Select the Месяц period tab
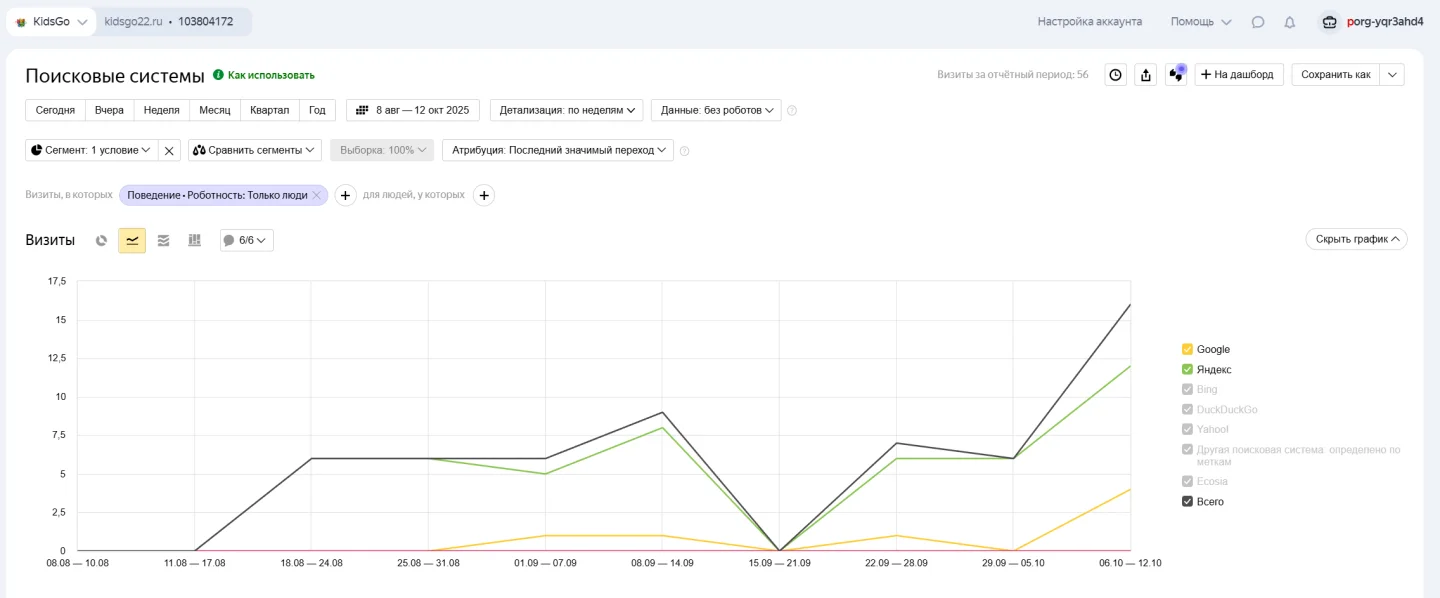This screenshot has height=598, width=1440. (215, 110)
